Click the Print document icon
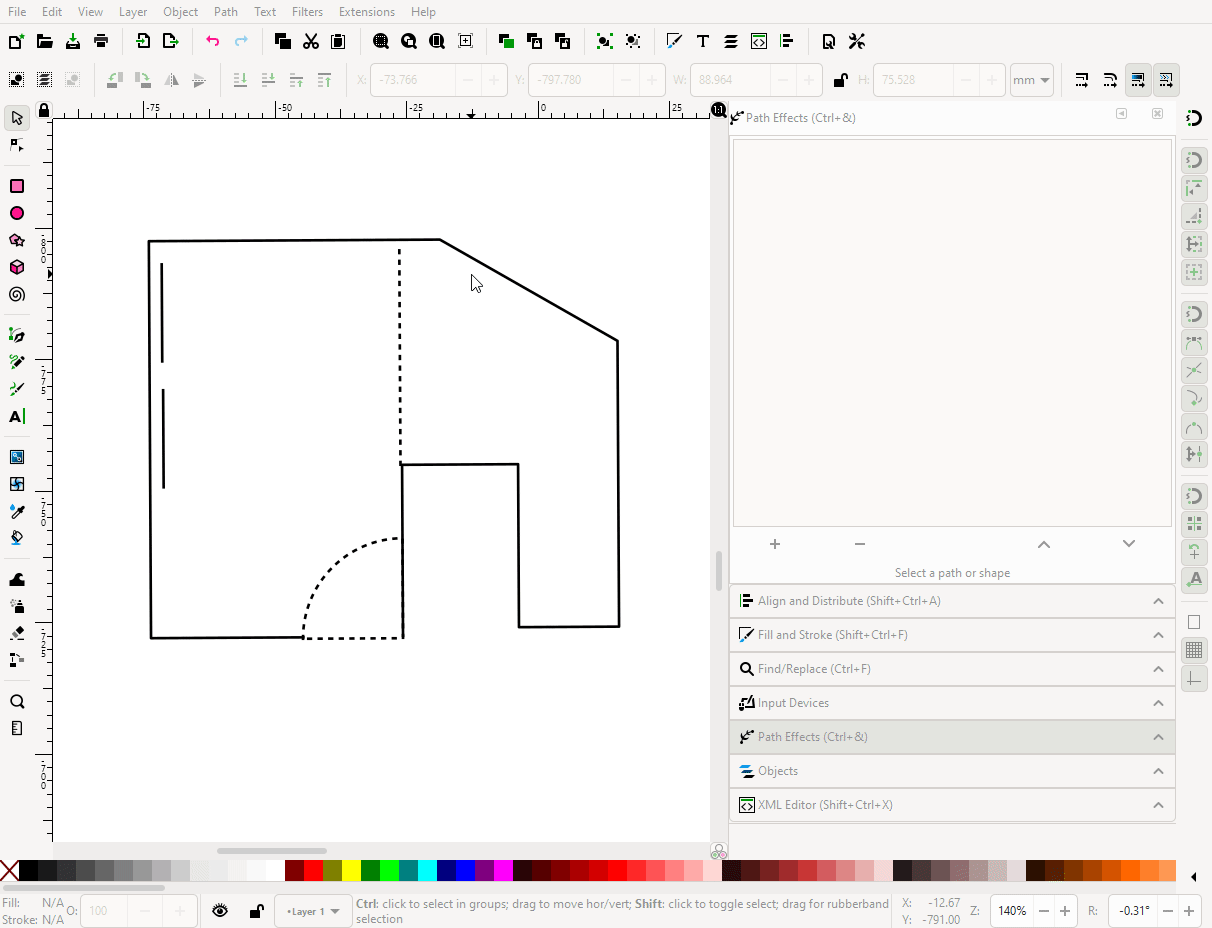Image resolution: width=1212 pixels, height=928 pixels. pos(101,41)
